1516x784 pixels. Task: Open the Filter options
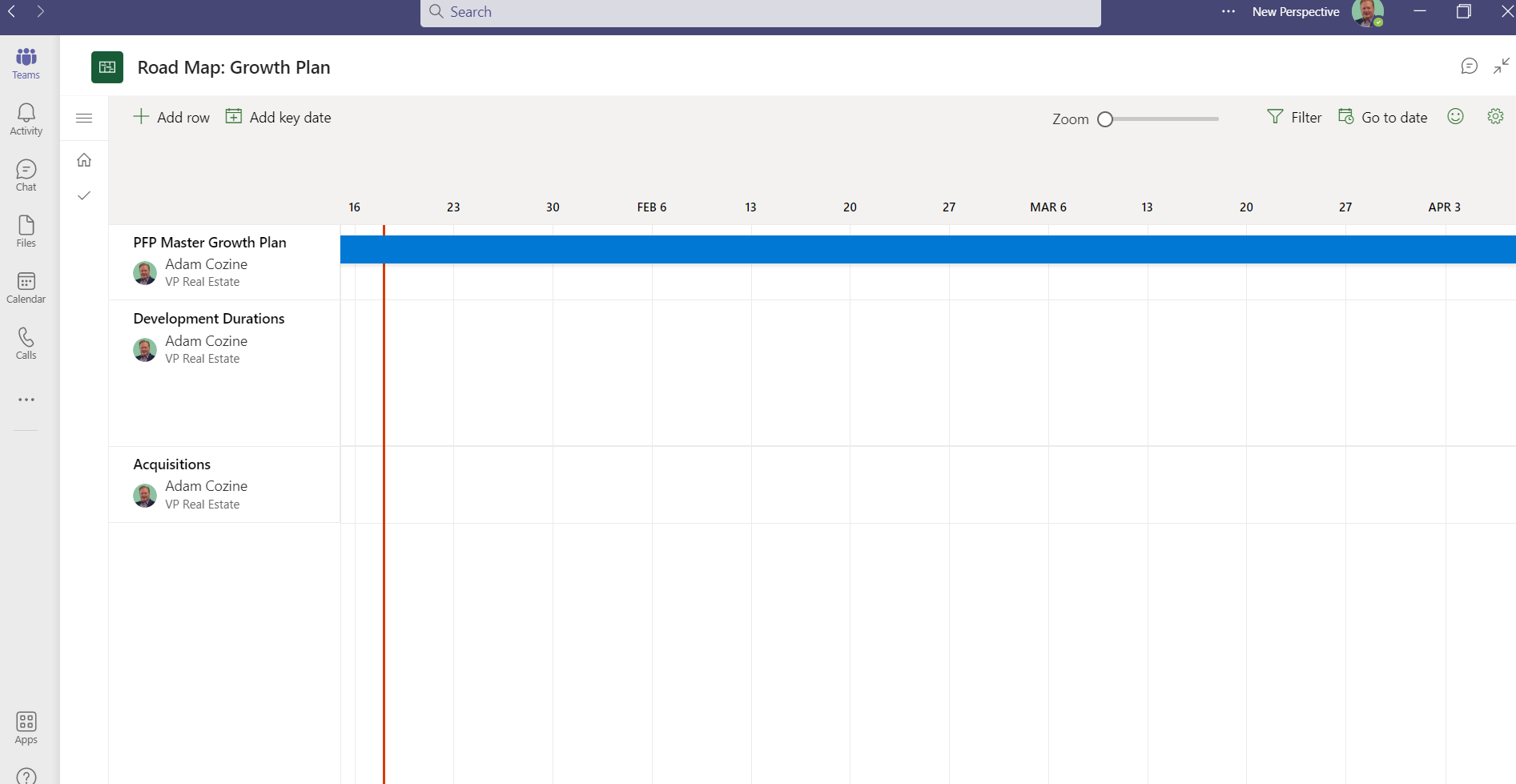click(1293, 117)
